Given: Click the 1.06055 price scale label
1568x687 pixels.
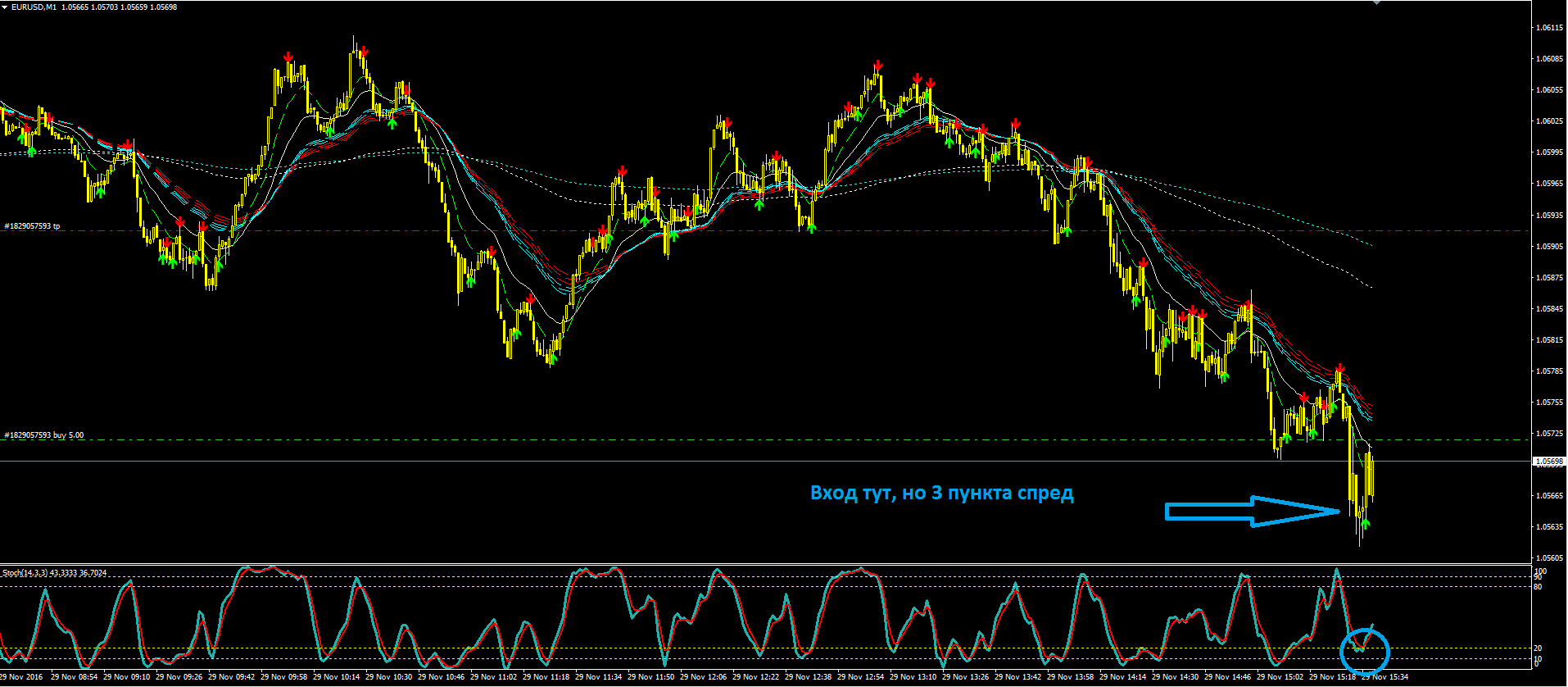Looking at the screenshot, I should pyautogui.click(x=1548, y=89).
